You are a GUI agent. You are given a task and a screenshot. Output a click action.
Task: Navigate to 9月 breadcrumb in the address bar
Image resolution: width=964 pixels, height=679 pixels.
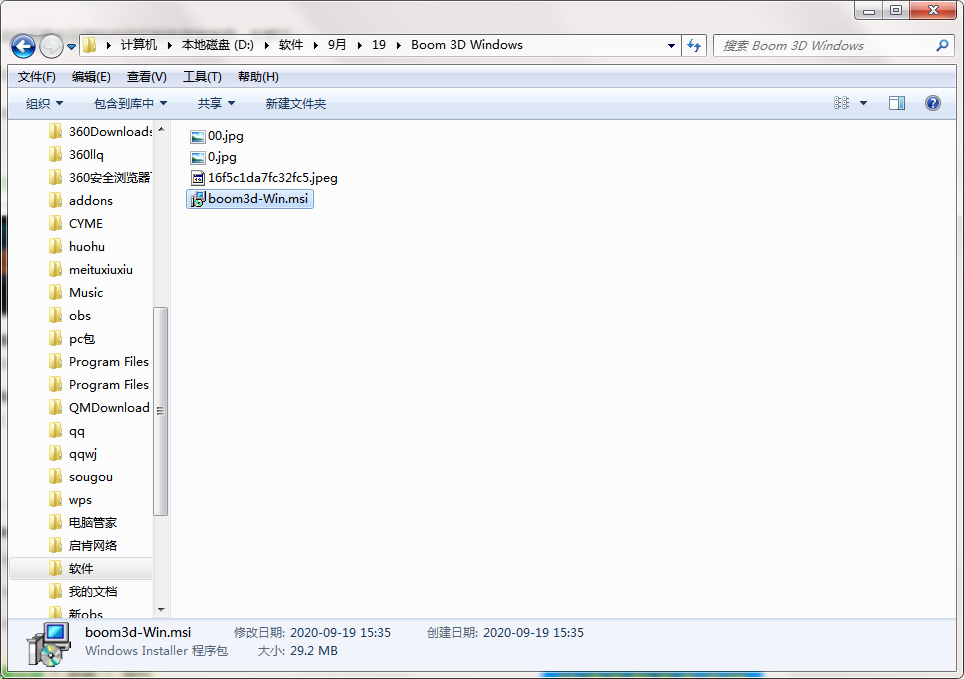click(x=337, y=45)
